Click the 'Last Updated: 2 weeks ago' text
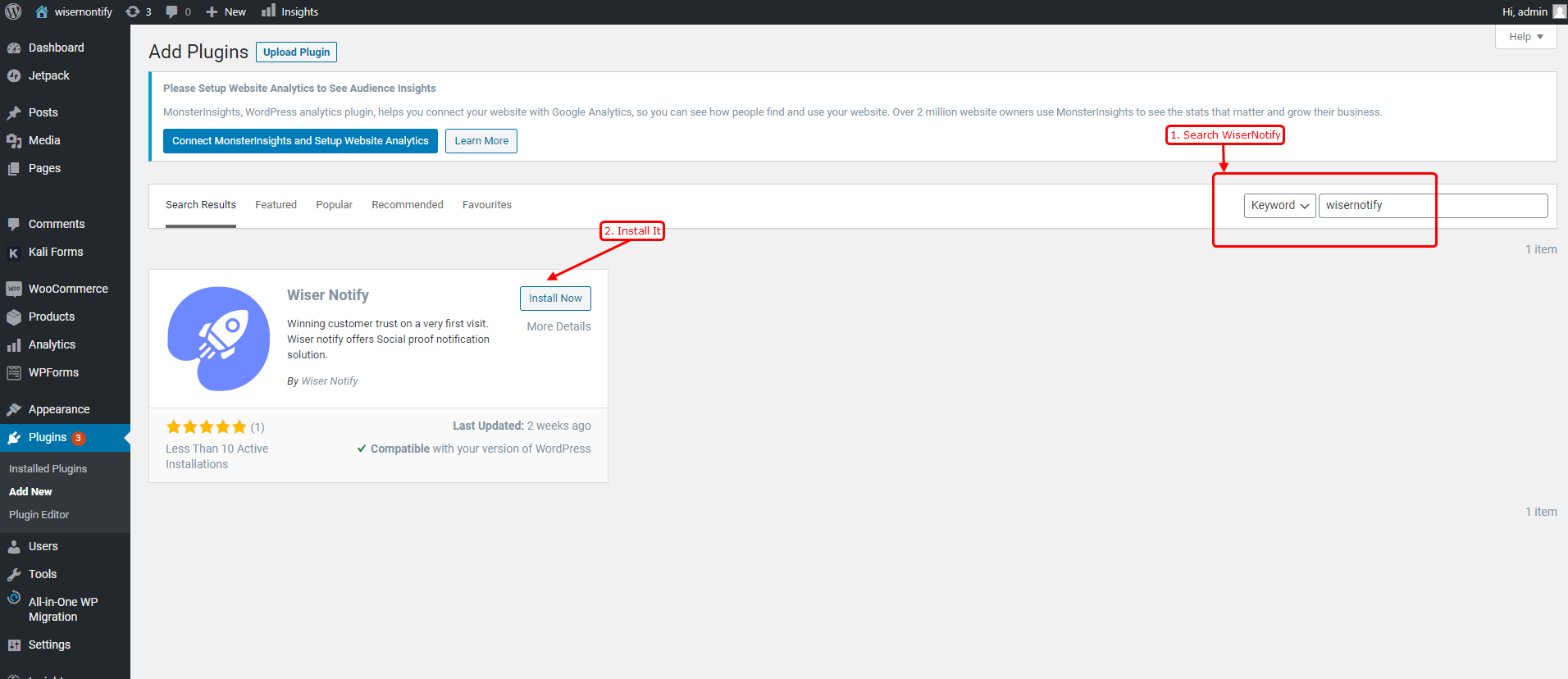This screenshot has width=1568, height=679. click(522, 426)
